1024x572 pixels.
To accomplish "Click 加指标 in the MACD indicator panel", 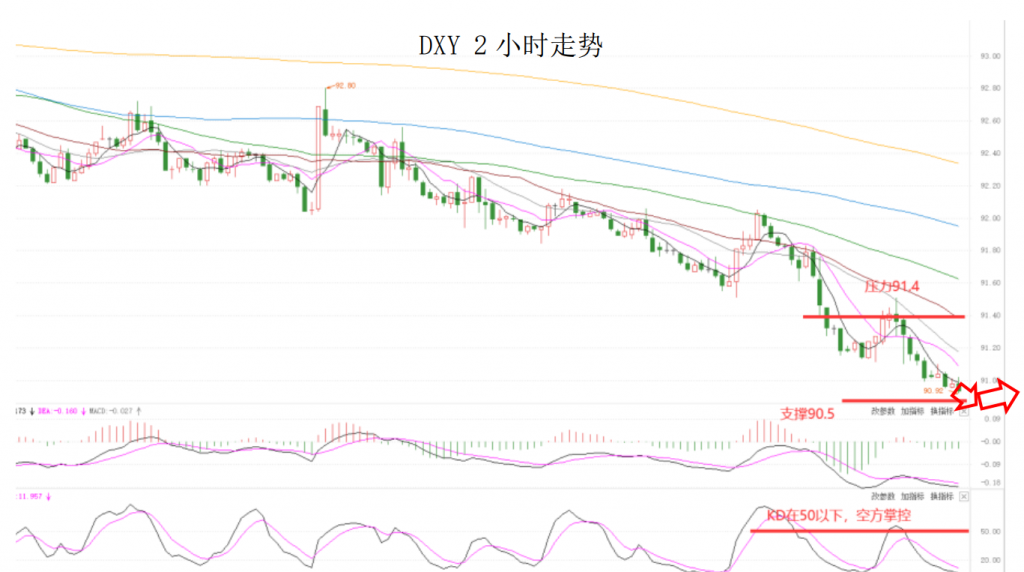I will click(x=912, y=411).
